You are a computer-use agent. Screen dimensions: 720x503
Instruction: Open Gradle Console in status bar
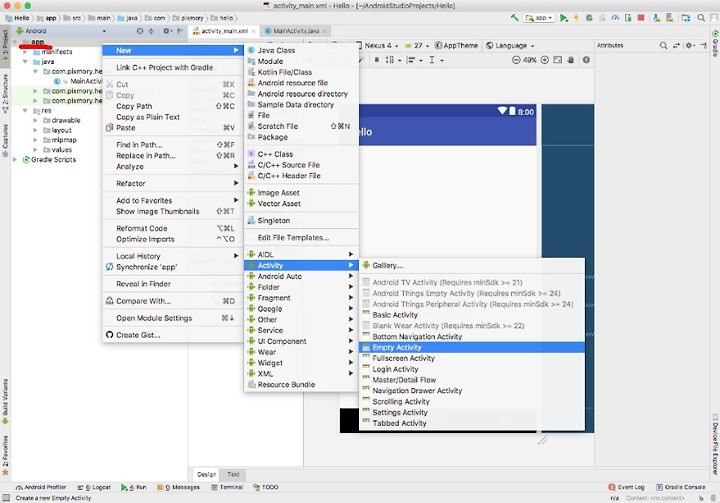[681, 487]
